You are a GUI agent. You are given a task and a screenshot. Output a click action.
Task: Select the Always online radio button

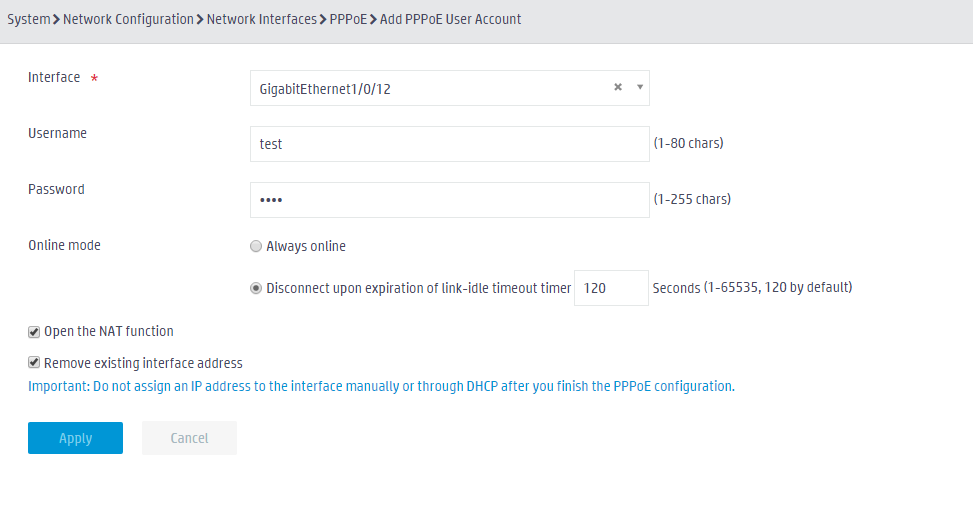256,246
